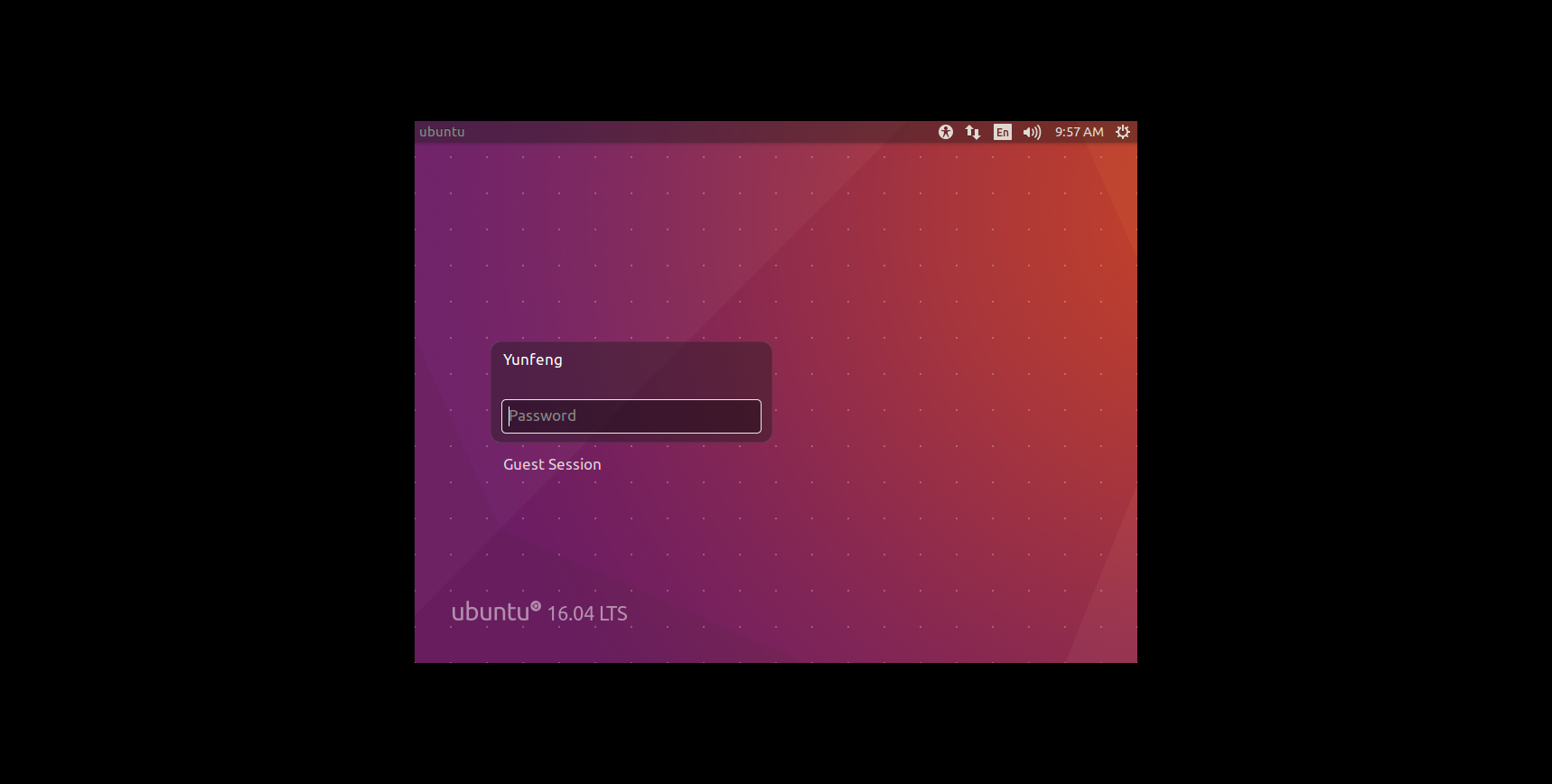Open the En keyboard layout indicator
Image resolution: width=1552 pixels, height=784 pixels.
[1003, 132]
